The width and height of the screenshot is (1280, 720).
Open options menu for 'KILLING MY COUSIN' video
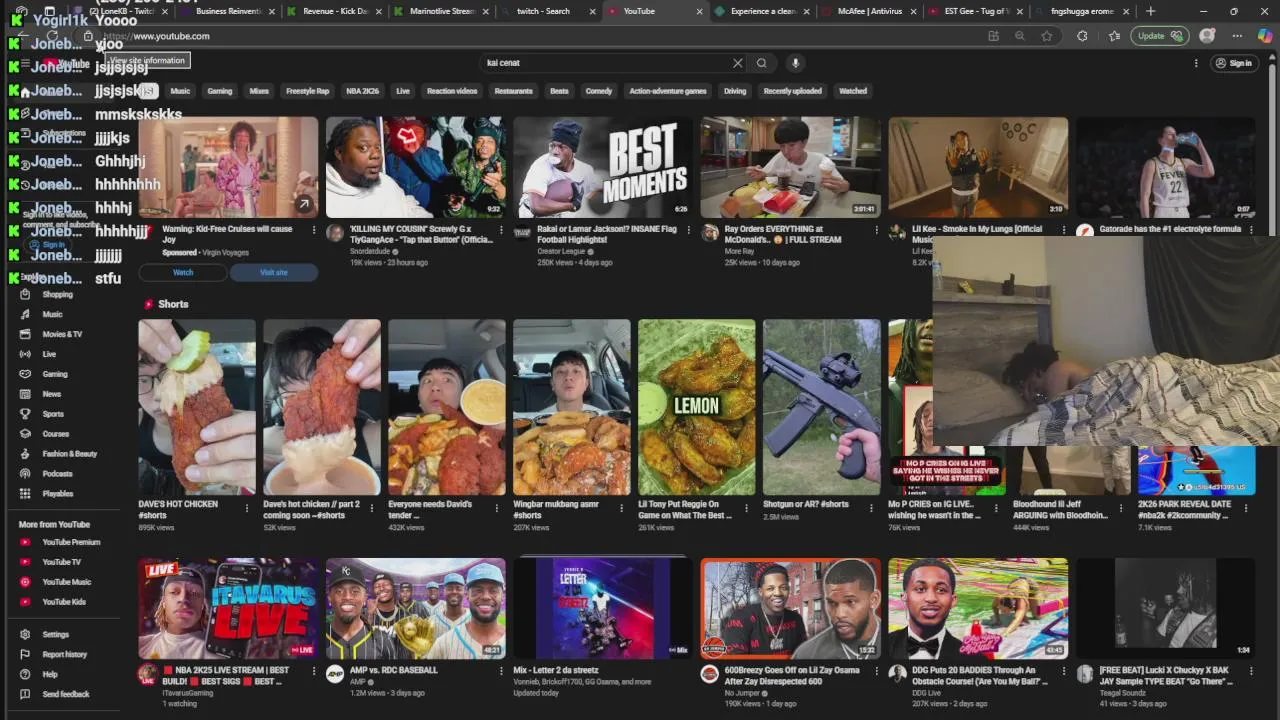pyautogui.click(x=502, y=230)
